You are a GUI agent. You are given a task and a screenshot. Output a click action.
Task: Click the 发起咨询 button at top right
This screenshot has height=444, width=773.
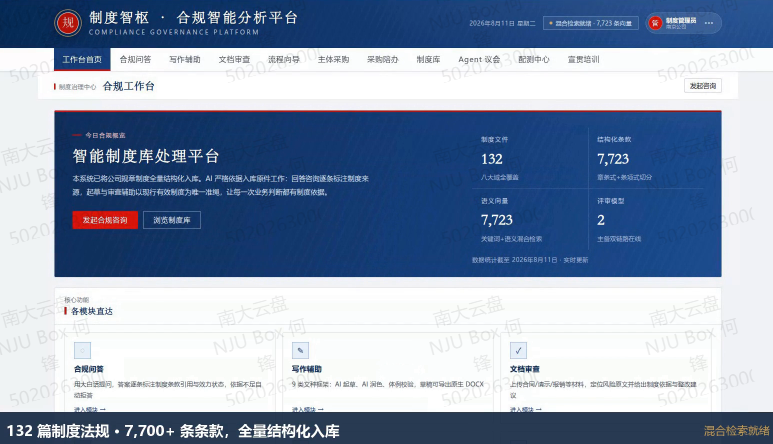pyautogui.click(x=703, y=86)
